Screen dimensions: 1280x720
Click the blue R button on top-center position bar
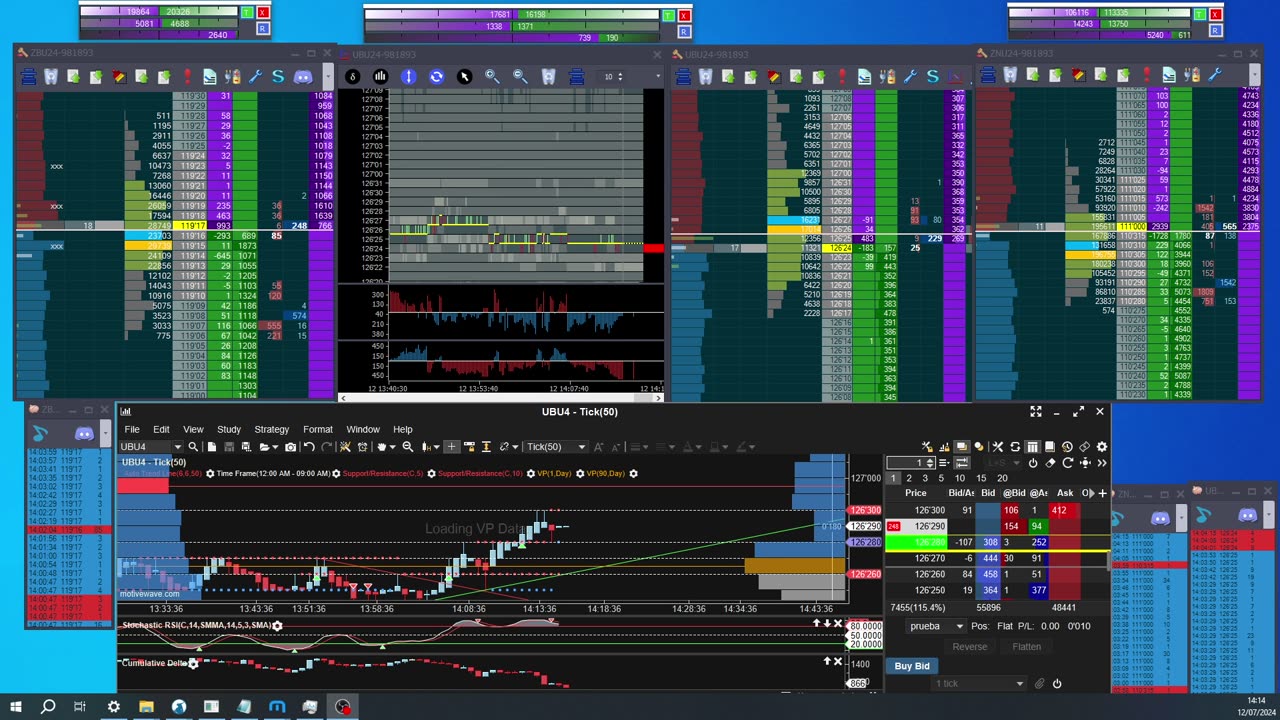[685, 34]
